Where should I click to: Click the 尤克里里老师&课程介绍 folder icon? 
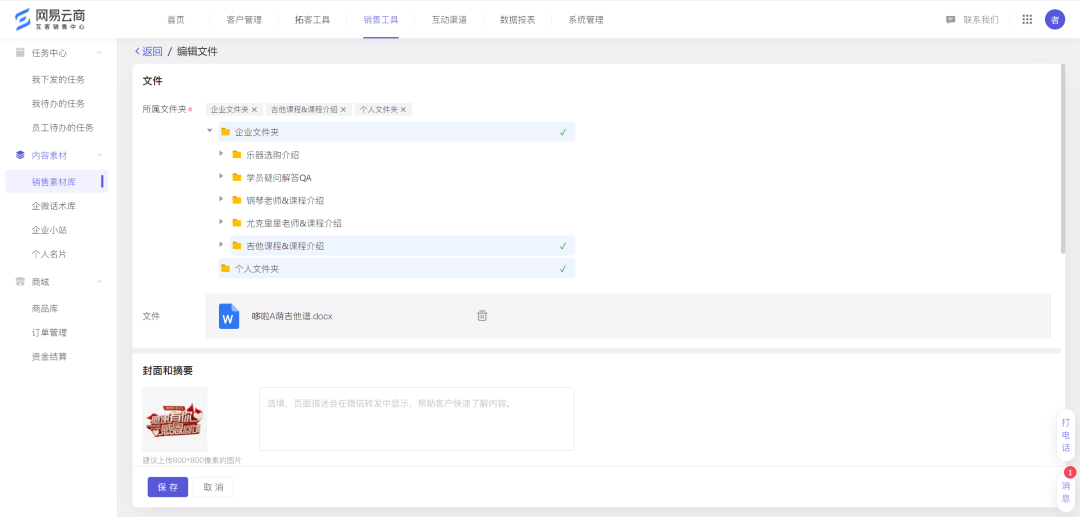(x=237, y=222)
